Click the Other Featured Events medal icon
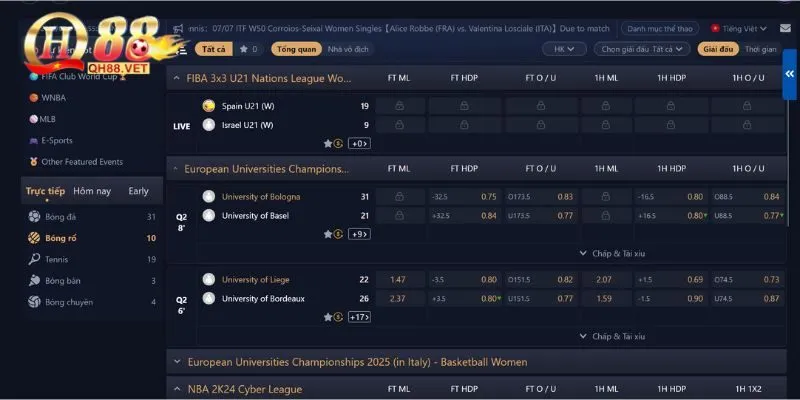 point(35,161)
